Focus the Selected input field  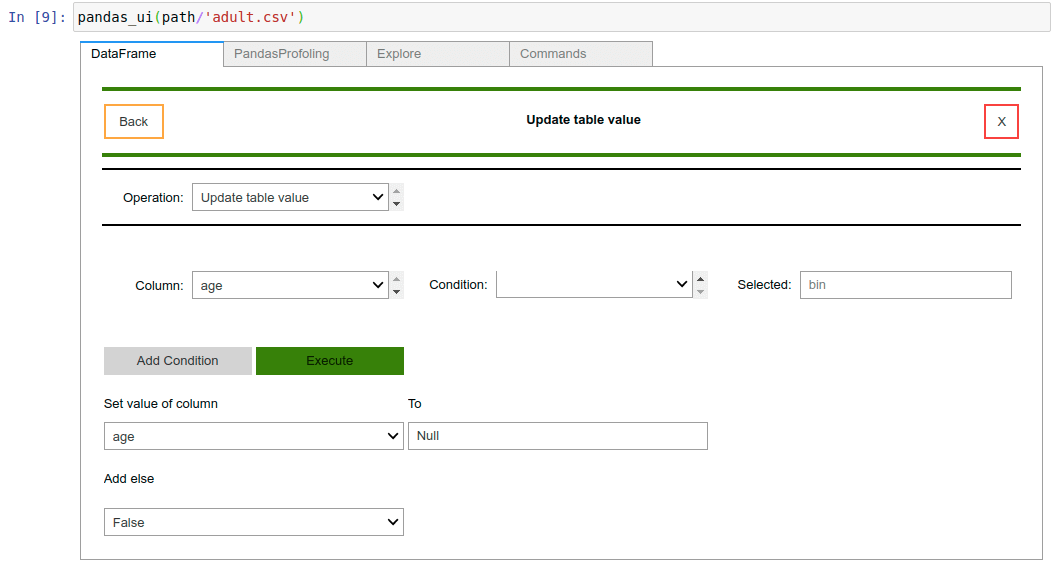[x=905, y=285]
